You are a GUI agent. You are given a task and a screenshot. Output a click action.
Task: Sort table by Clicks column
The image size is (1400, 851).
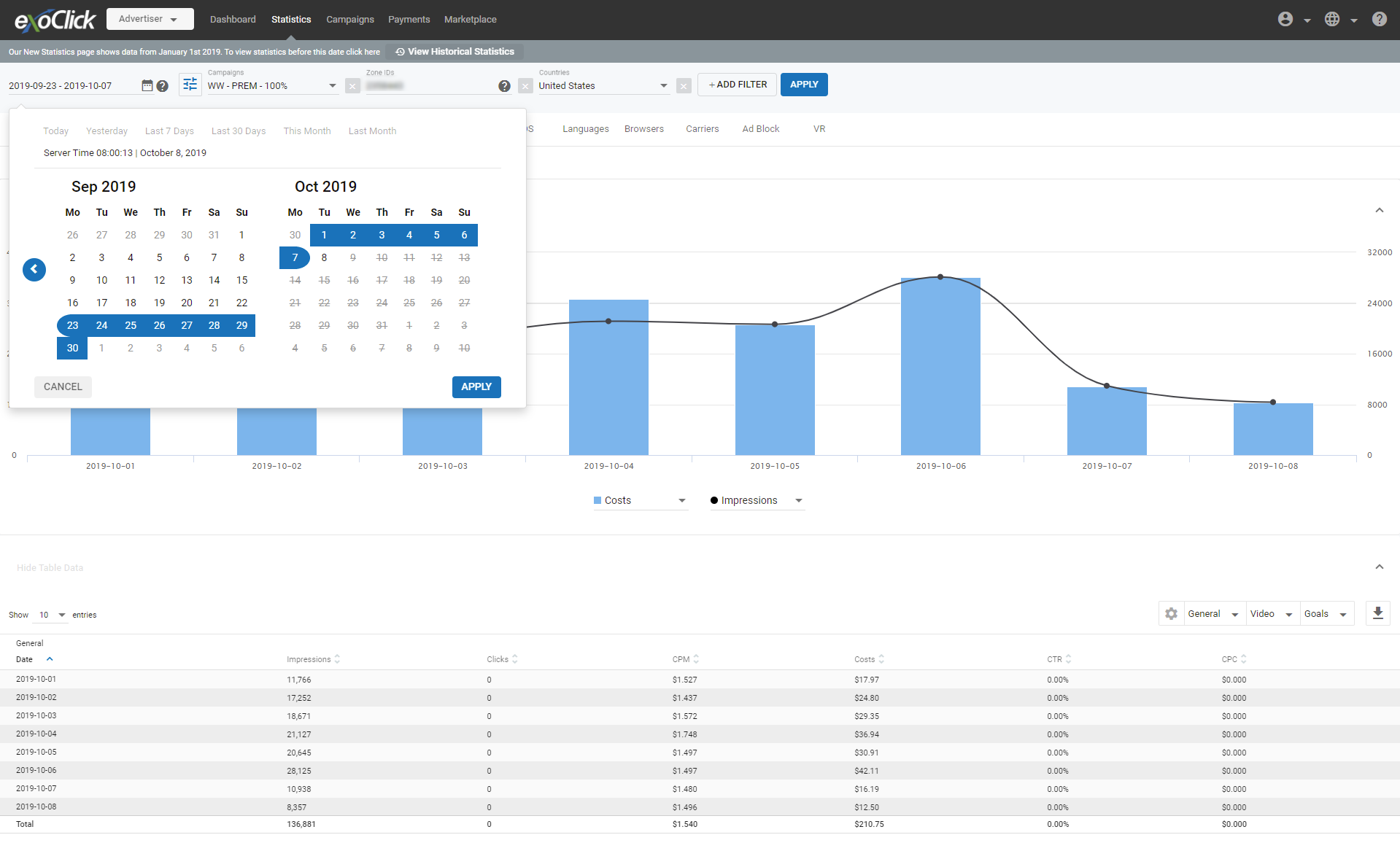(502, 659)
